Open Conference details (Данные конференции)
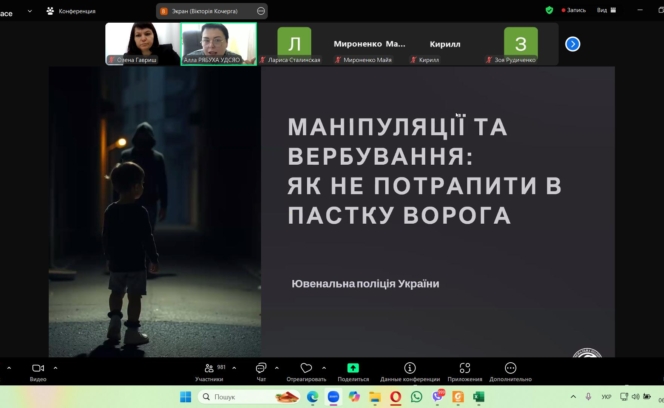This screenshot has height=408, width=664. pos(410,370)
